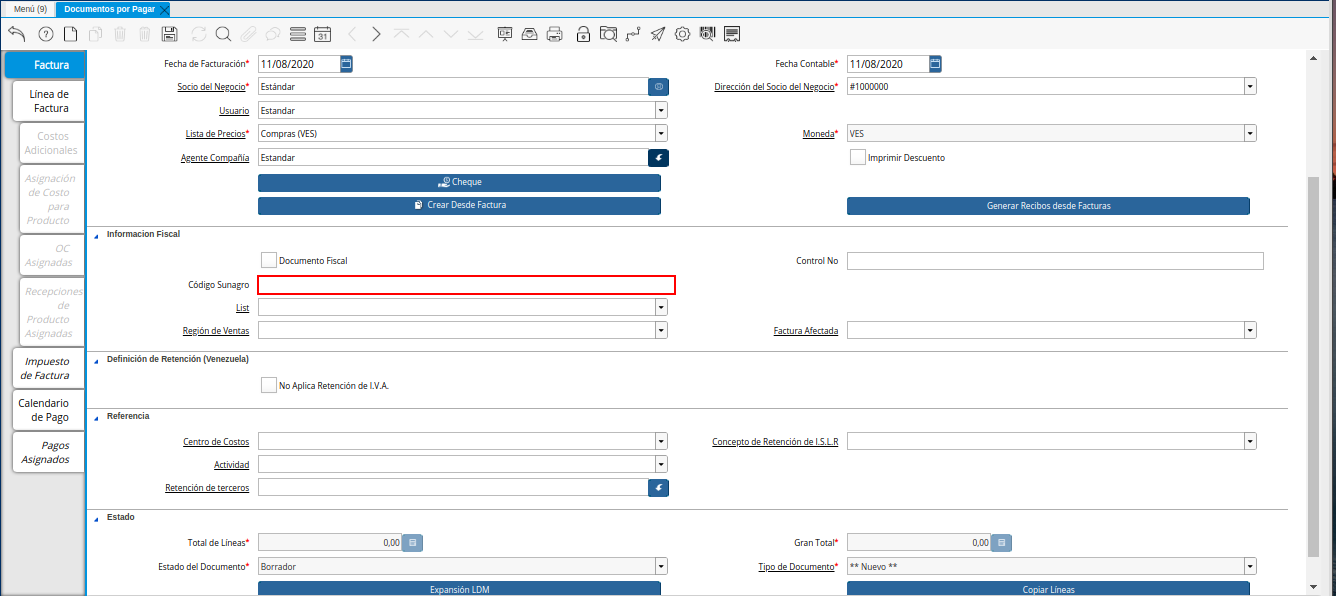
Task: Click the Código Sunagro input field
Action: click(467, 285)
